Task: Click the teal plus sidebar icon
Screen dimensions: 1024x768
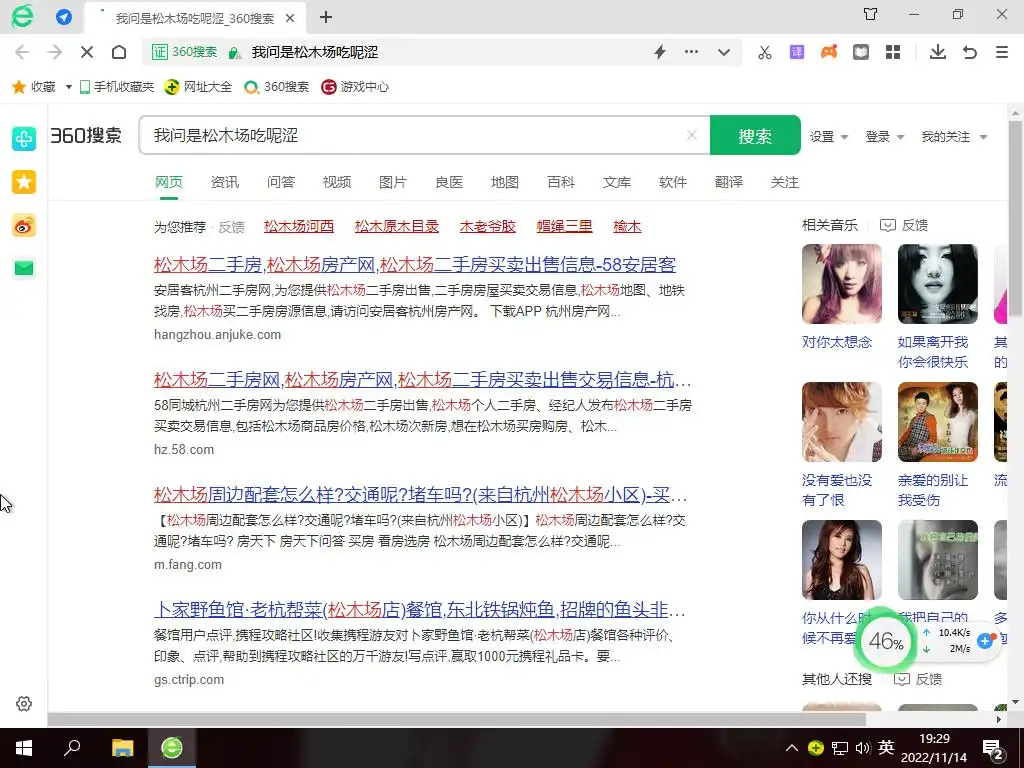Action: [x=24, y=138]
